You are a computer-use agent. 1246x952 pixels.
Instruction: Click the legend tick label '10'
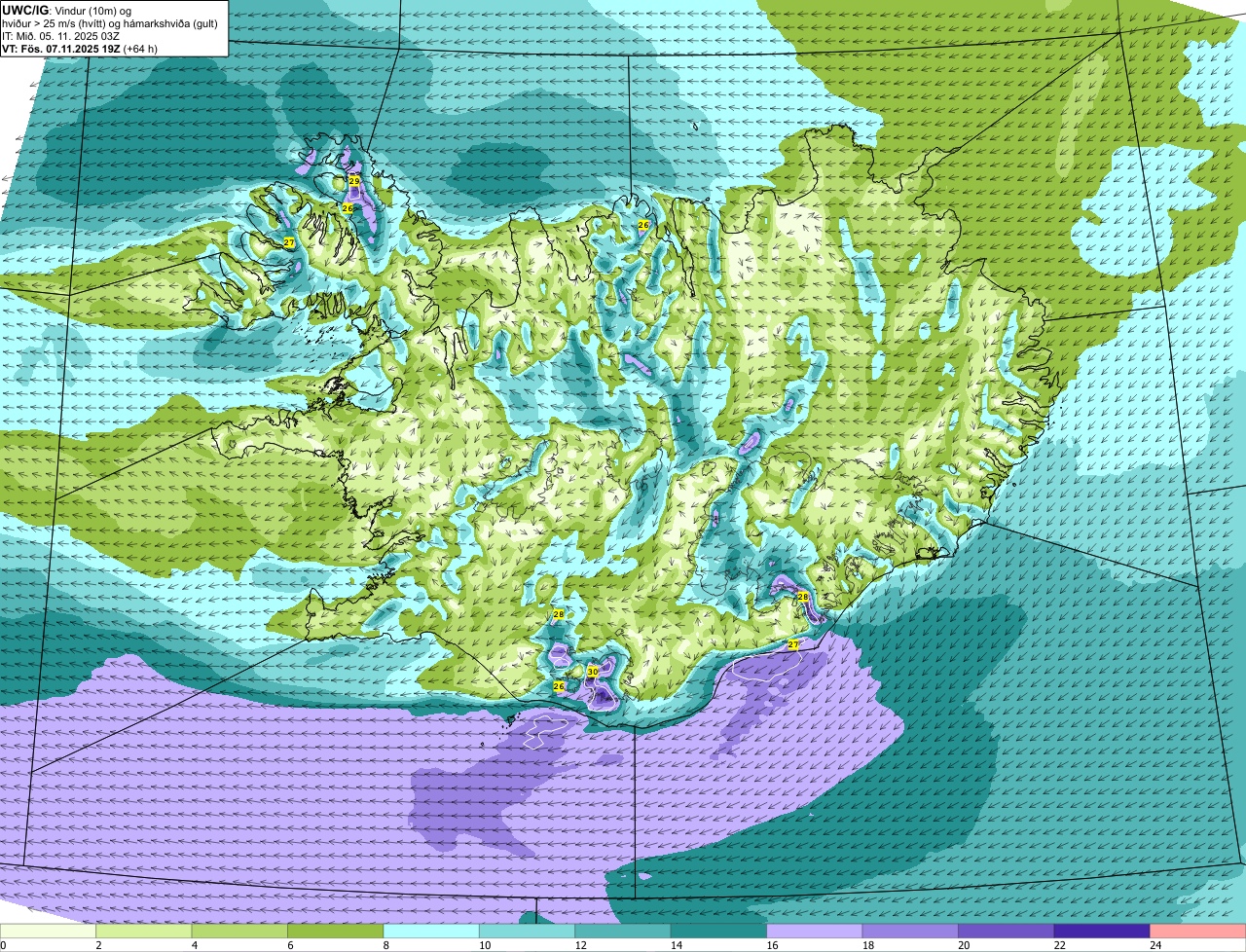tap(484, 945)
